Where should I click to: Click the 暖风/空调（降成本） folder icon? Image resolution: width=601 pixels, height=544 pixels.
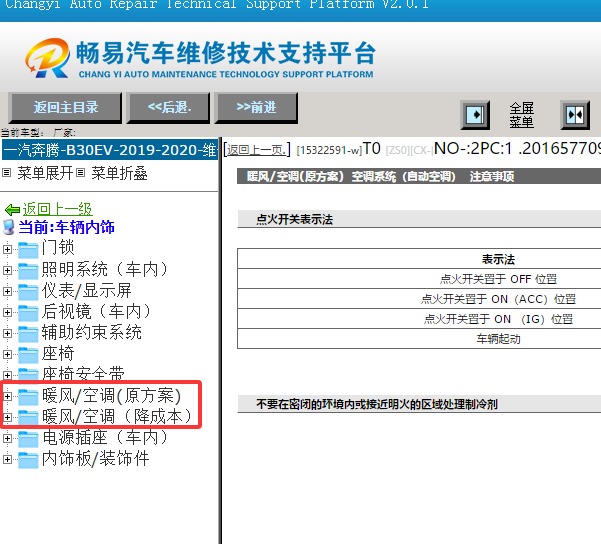[x=28, y=418]
